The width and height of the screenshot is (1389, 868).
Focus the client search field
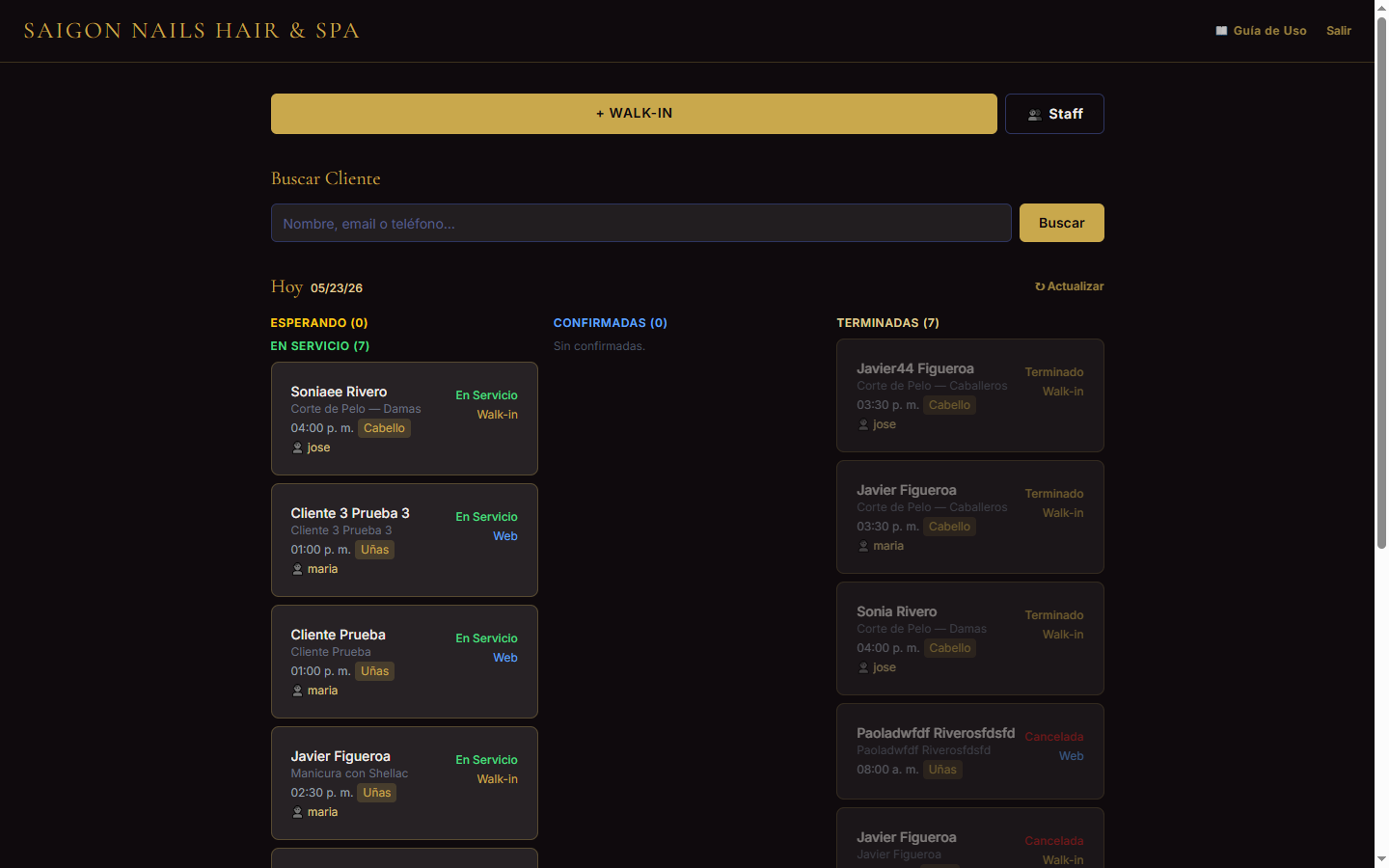641,223
